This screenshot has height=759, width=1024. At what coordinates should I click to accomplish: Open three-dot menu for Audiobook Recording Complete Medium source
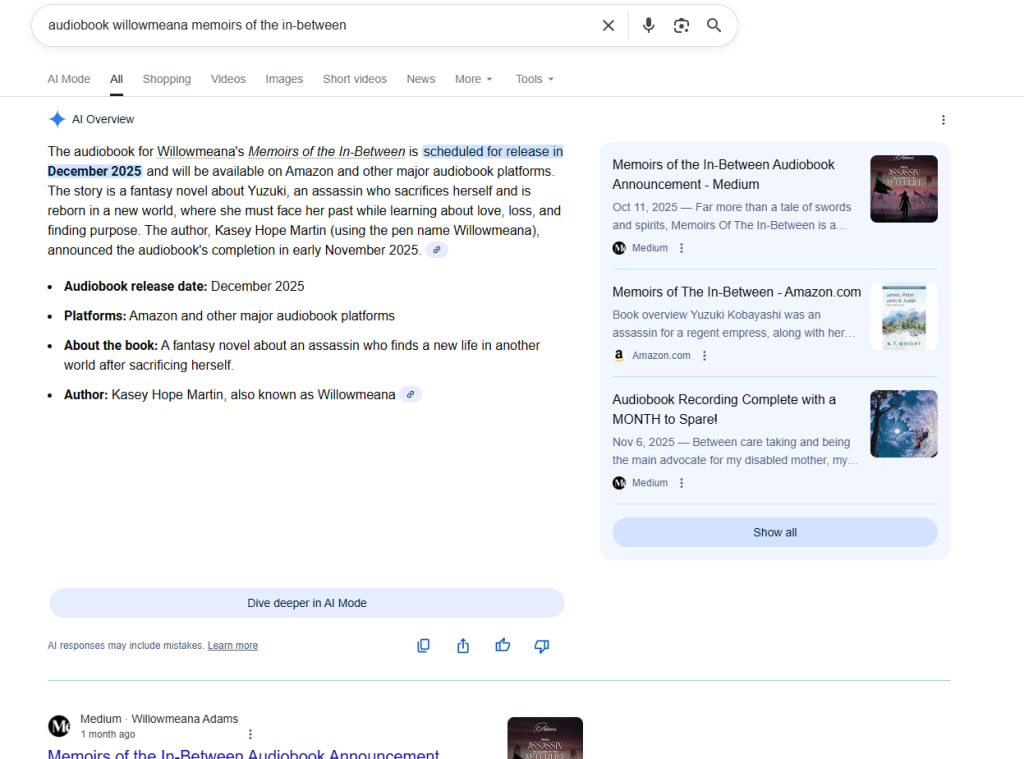[681, 483]
